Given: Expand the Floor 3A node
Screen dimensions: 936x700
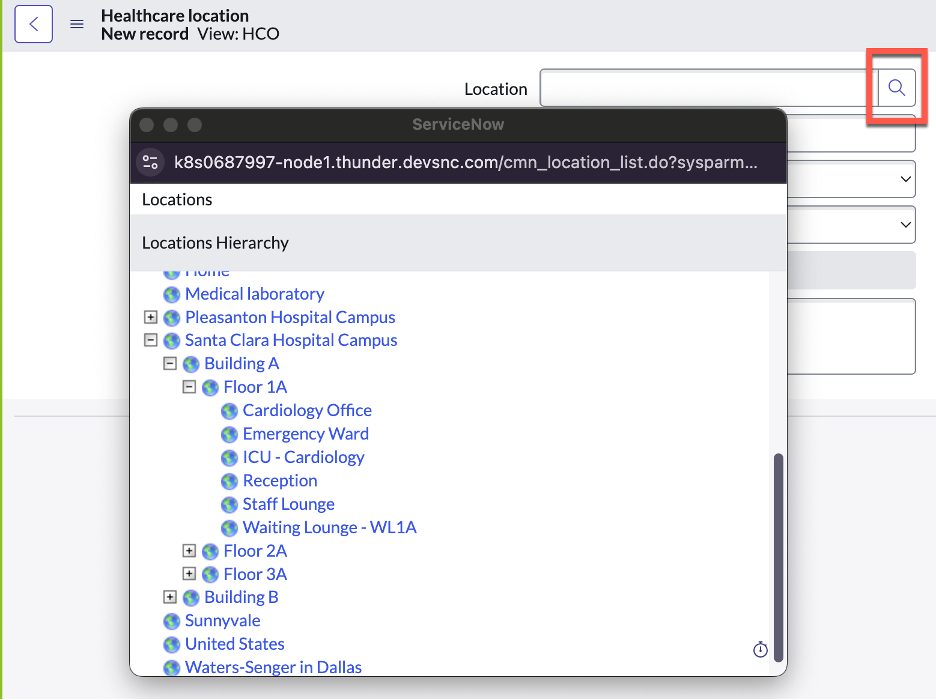Looking at the screenshot, I should 189,573.
